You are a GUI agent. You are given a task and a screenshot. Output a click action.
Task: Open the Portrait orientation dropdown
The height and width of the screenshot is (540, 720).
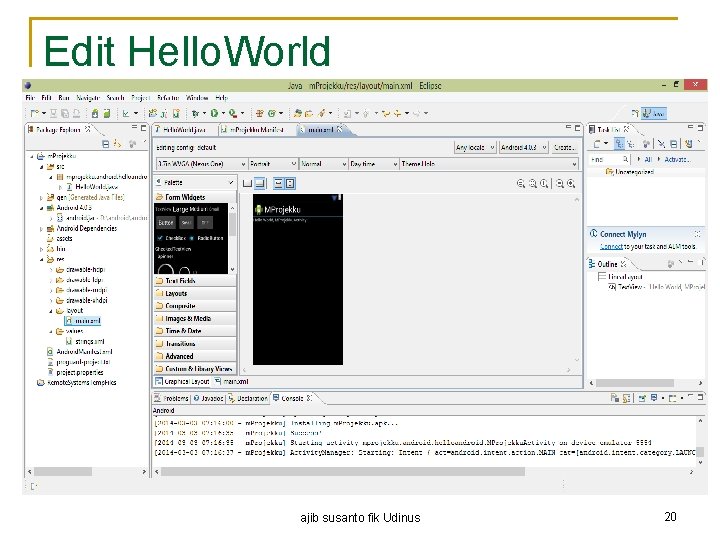point(273,164)
